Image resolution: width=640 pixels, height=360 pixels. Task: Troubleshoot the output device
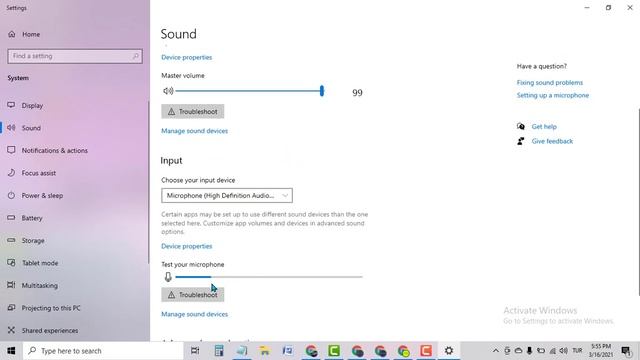pos(193,111)
